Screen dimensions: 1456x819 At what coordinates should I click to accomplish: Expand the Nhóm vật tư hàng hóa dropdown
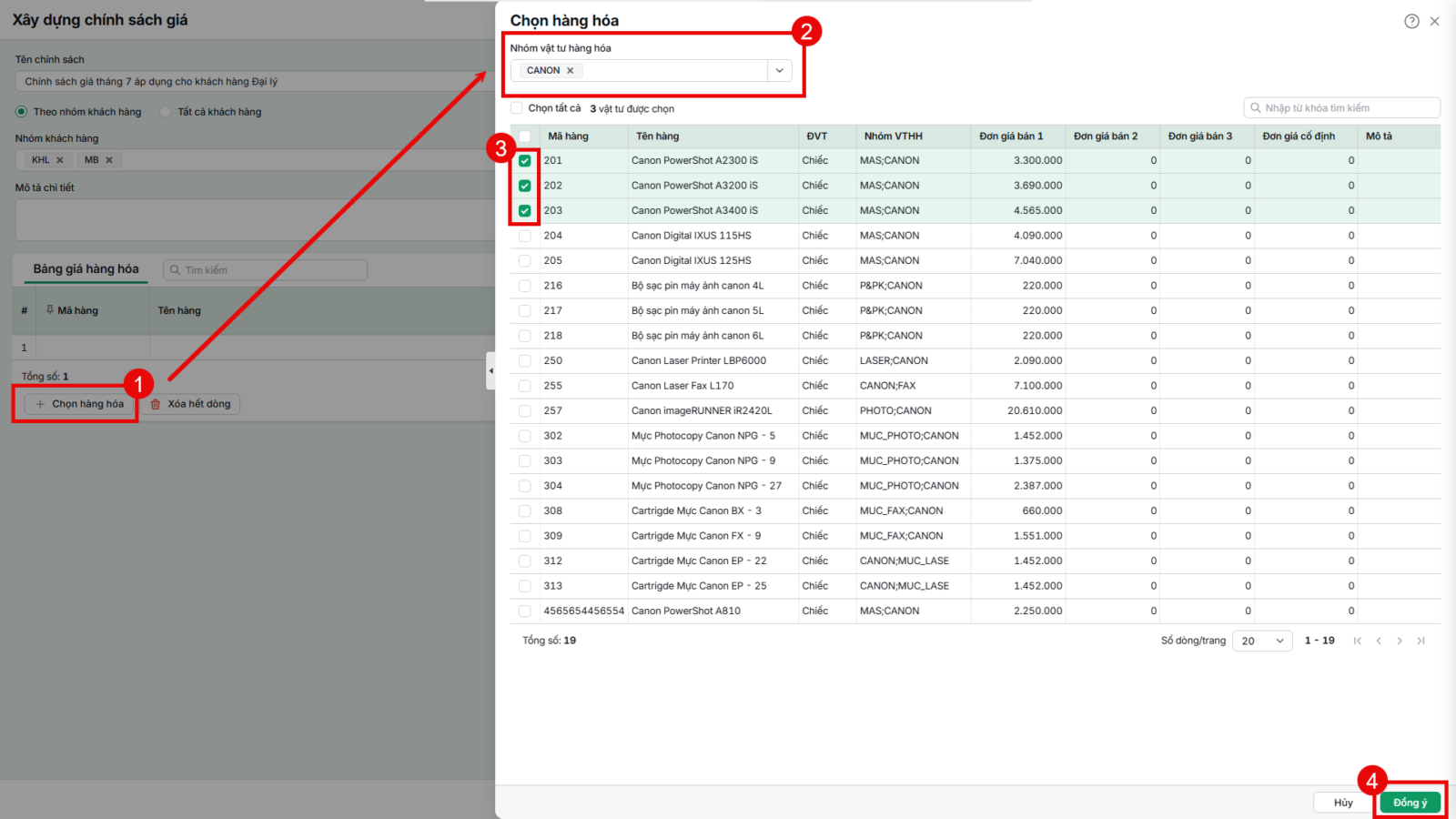[x=780, y=70]
